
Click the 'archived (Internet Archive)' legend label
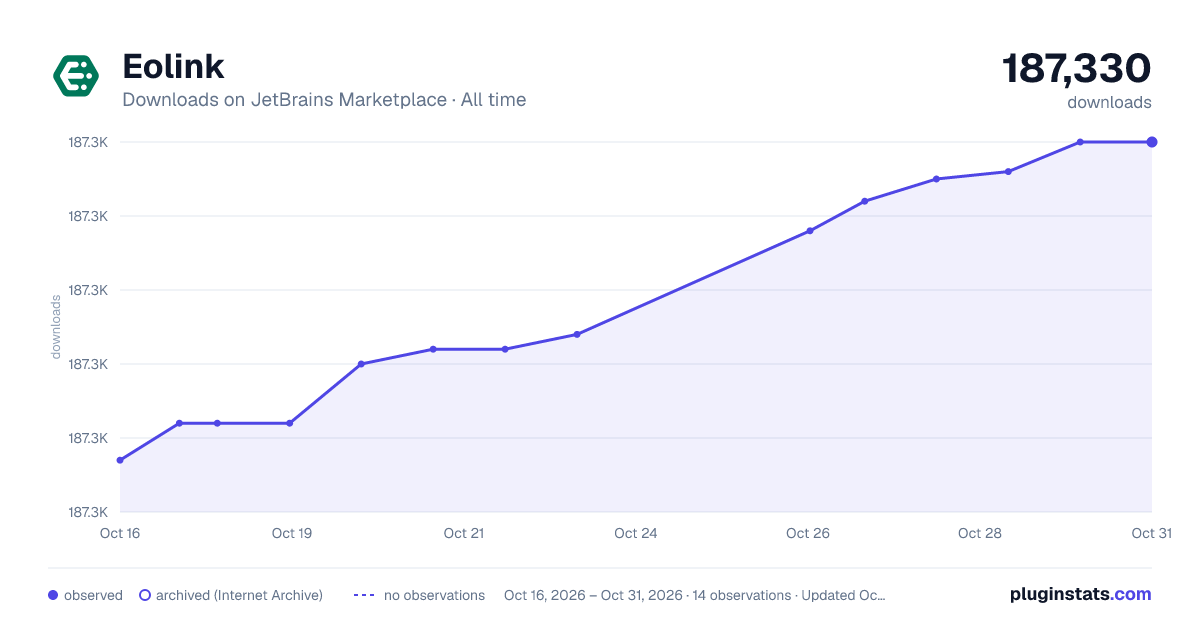click(239, 595)
